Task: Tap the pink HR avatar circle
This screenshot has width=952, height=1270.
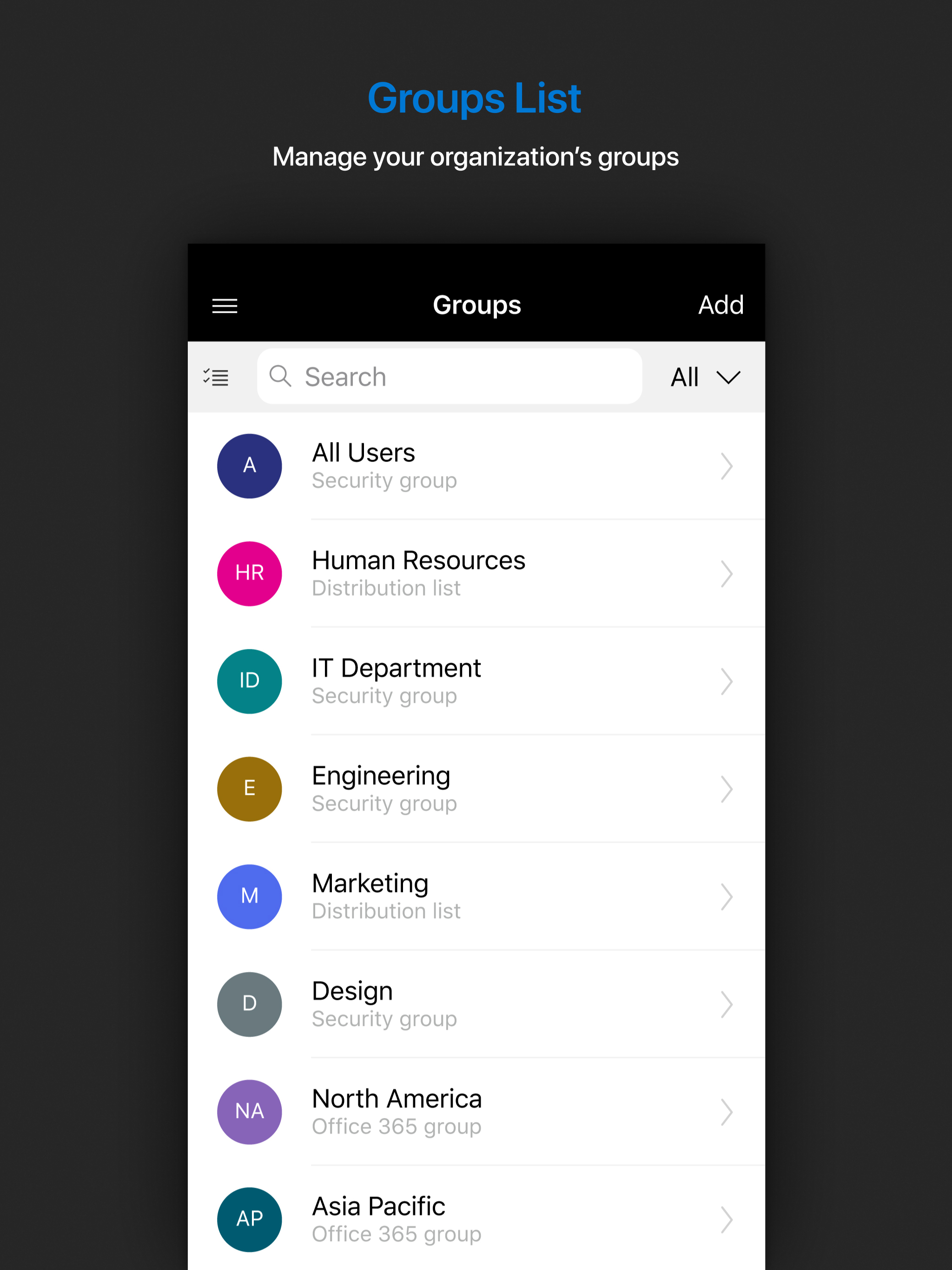Action: pos(249,573)
